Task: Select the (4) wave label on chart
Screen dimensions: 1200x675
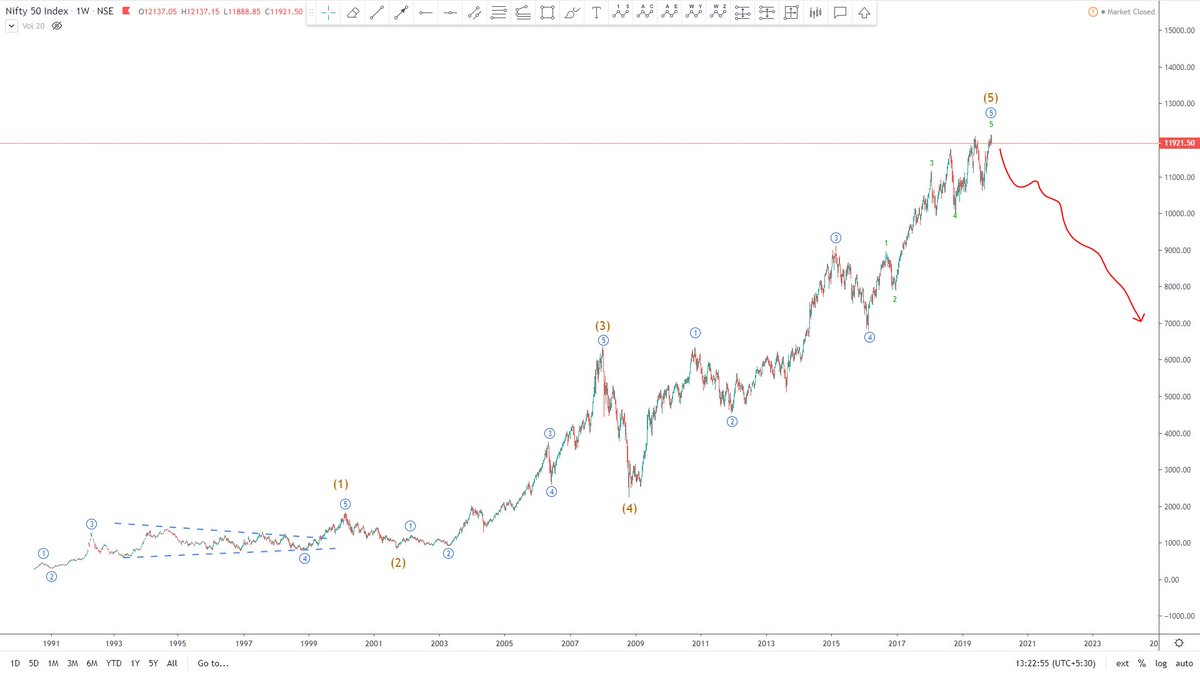Action: point(628,508)
